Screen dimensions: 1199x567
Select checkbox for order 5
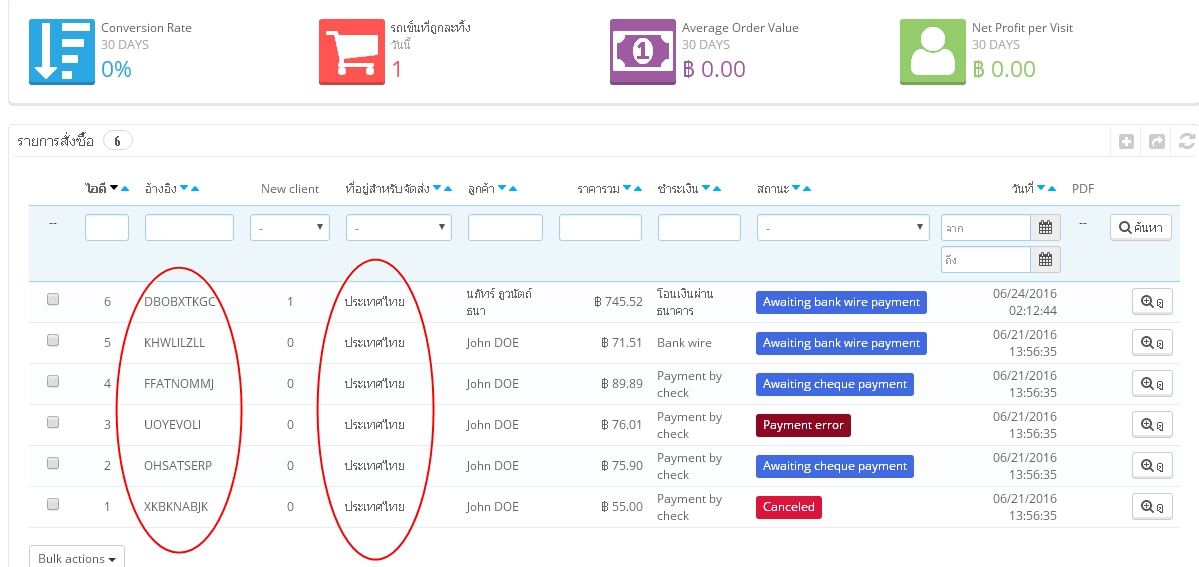[53, 341]
